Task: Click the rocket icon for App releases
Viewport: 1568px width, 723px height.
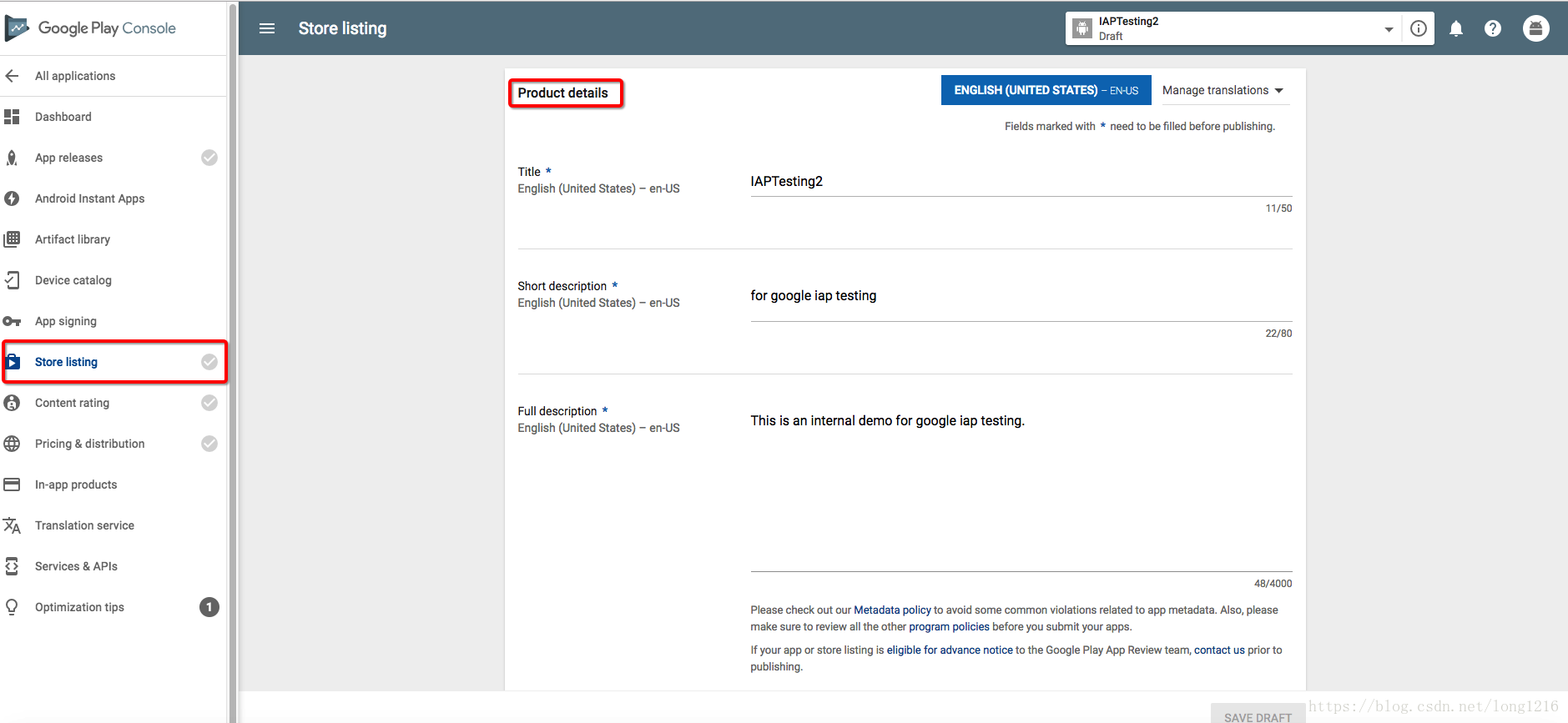Action: [12, 158]
